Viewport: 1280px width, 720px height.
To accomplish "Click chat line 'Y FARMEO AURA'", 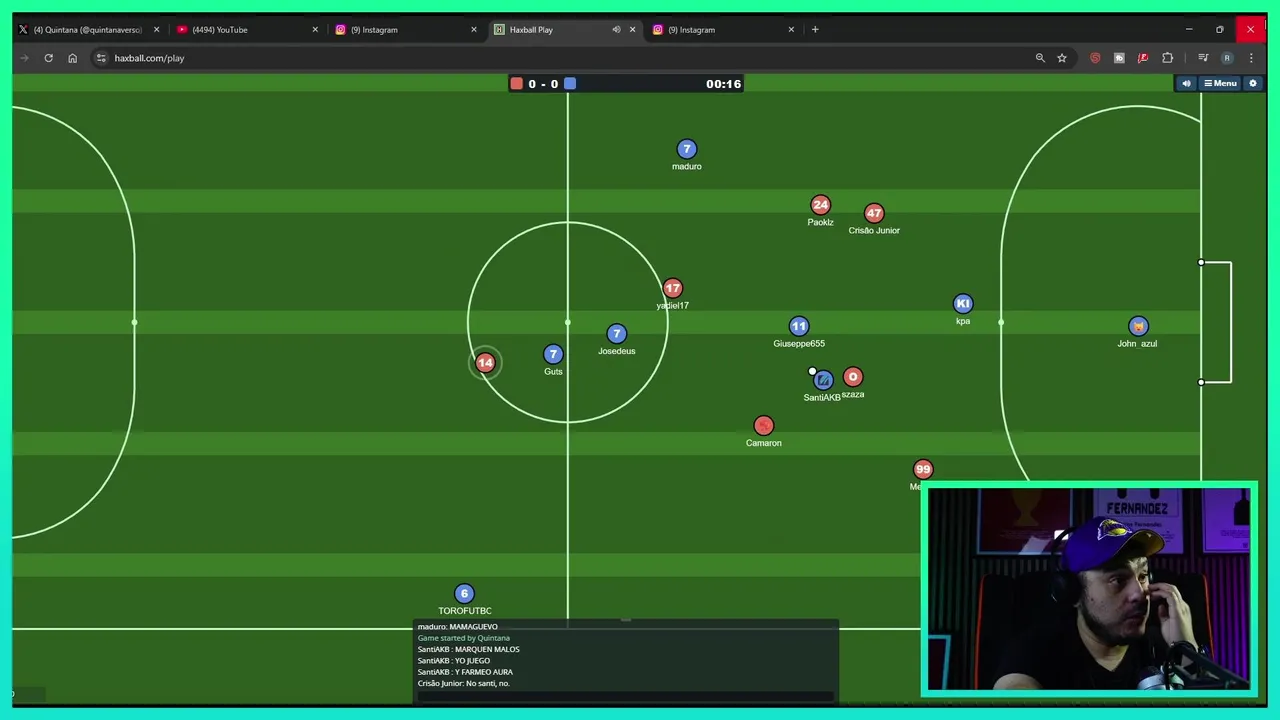I will [484, 672].
